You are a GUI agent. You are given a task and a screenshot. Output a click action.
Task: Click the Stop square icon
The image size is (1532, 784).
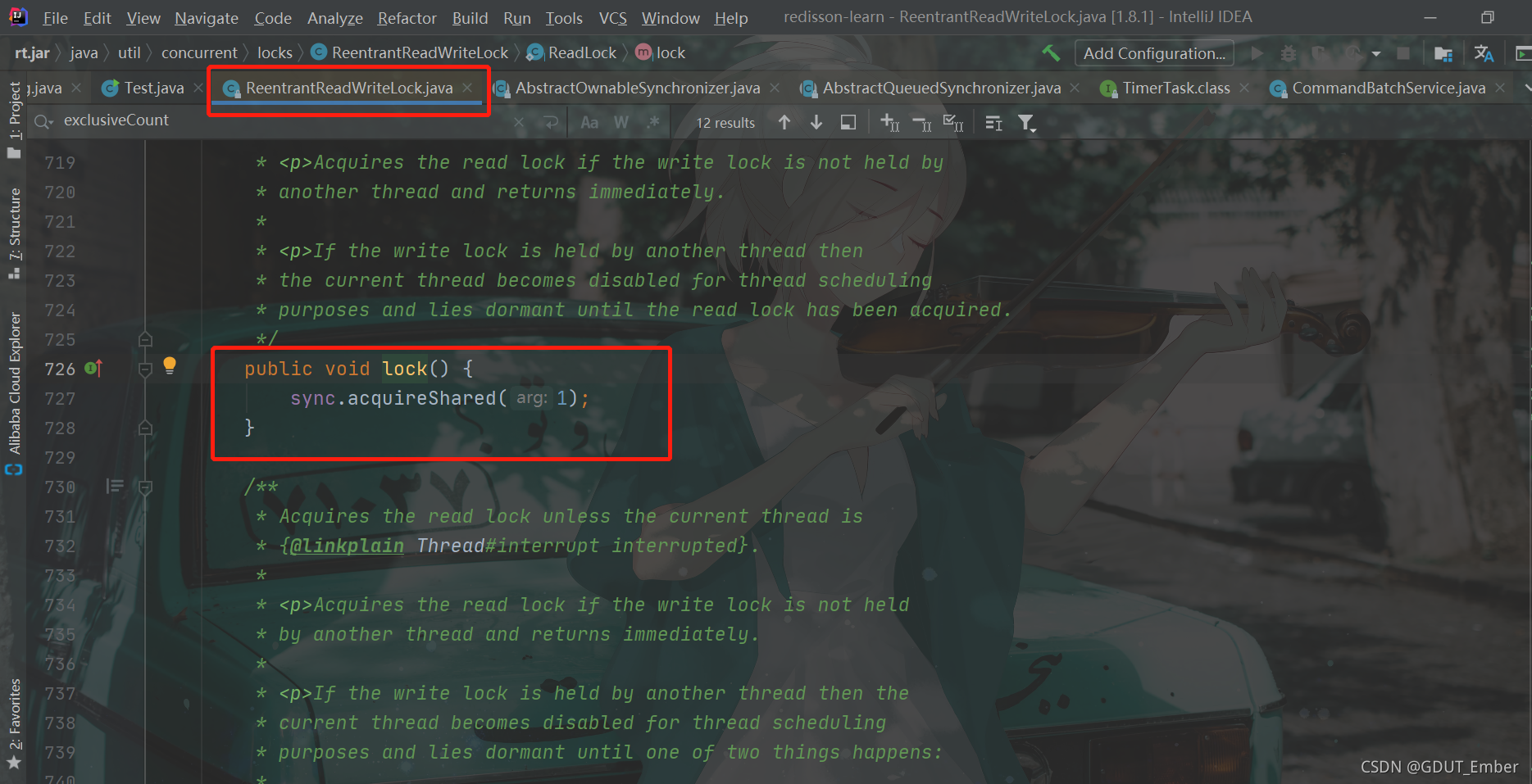point(1403,53)
